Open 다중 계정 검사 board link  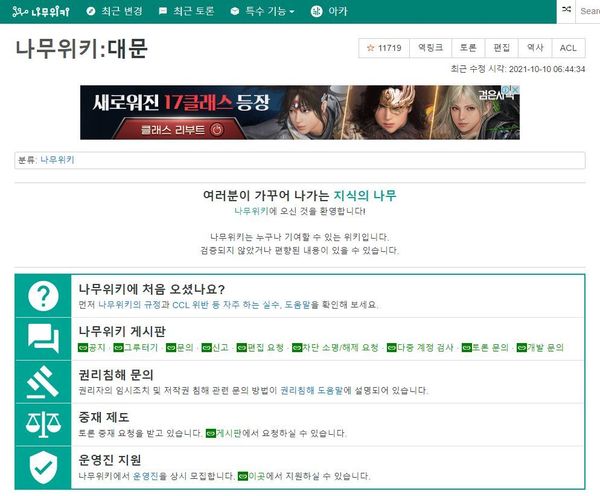(x=420, y=347)
